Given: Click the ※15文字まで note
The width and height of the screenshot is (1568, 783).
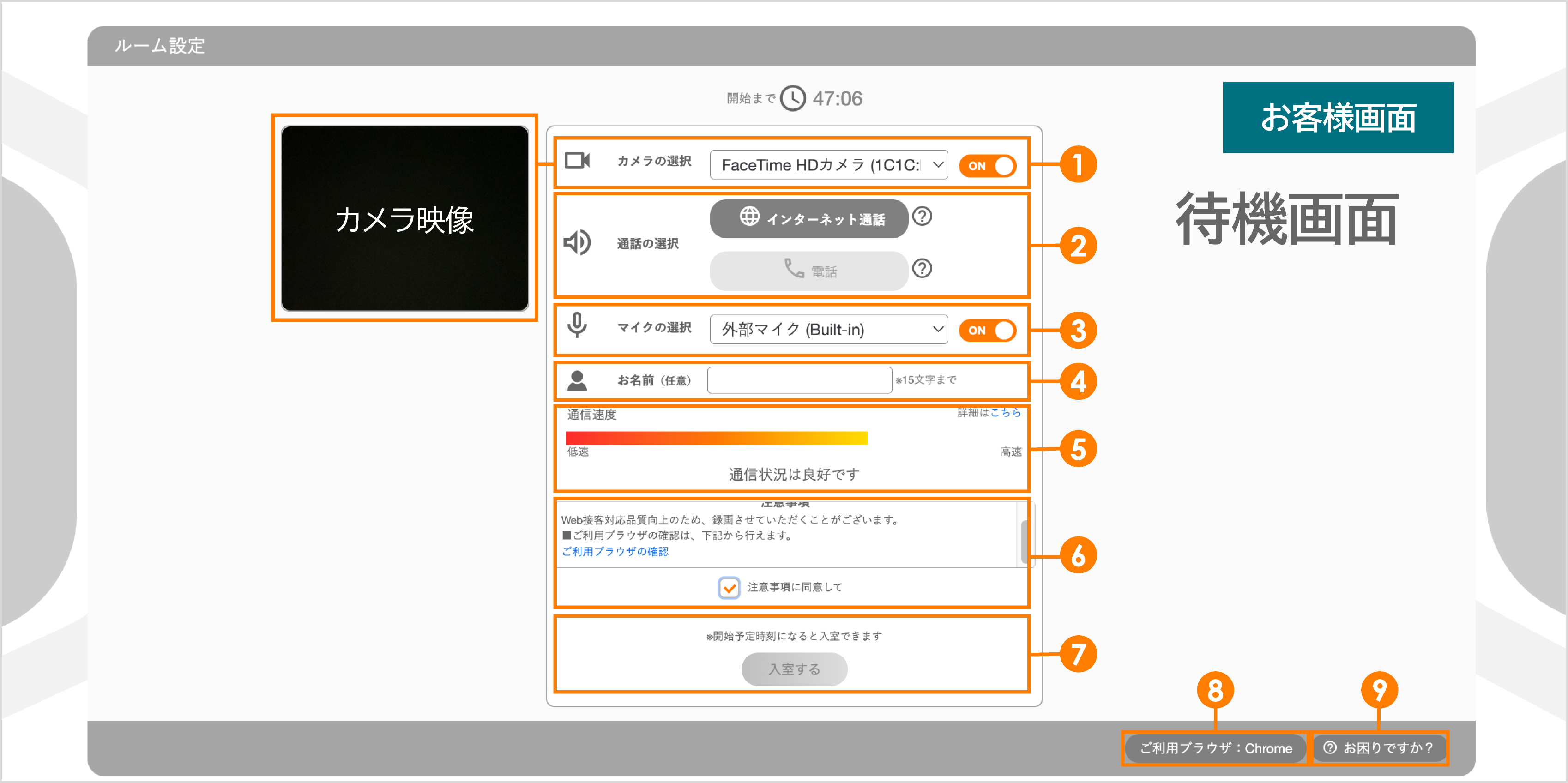Looking at the screenshot, I should click(926, 380).
